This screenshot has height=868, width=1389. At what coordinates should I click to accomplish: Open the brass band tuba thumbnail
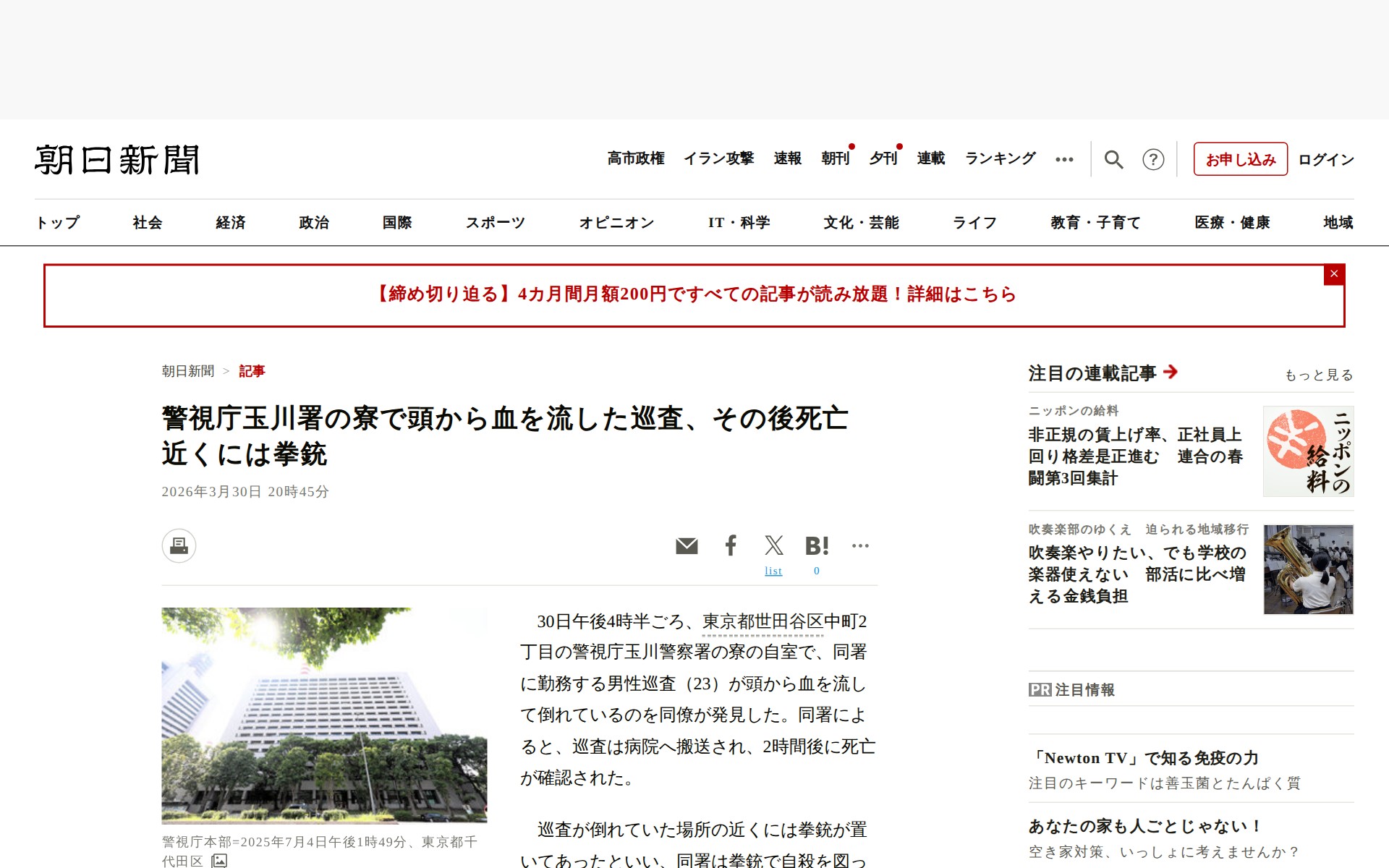tap(1308, 570)
